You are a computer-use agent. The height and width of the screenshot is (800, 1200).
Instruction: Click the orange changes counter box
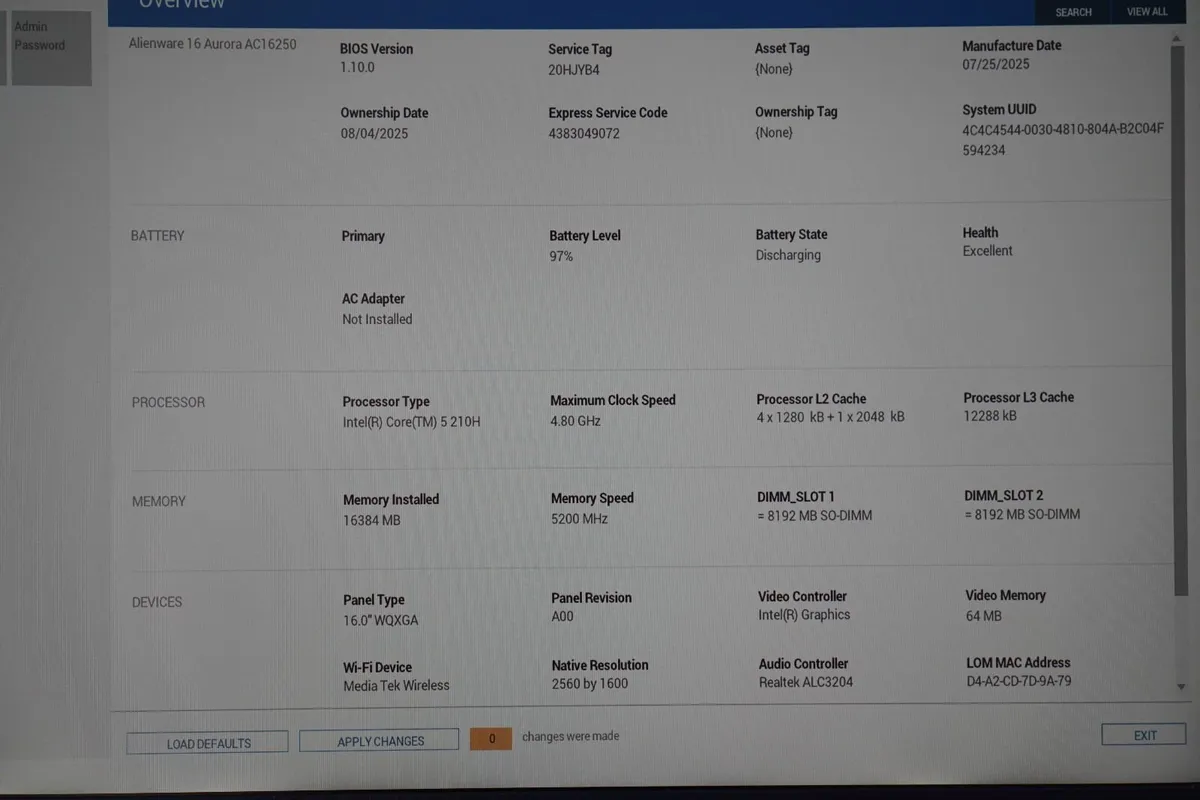coord(491,739)
